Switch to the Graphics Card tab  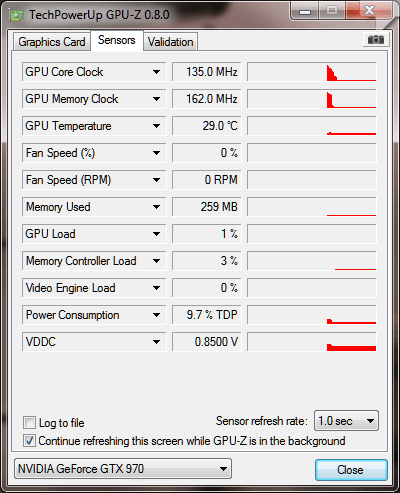click(x=52, y=42)
